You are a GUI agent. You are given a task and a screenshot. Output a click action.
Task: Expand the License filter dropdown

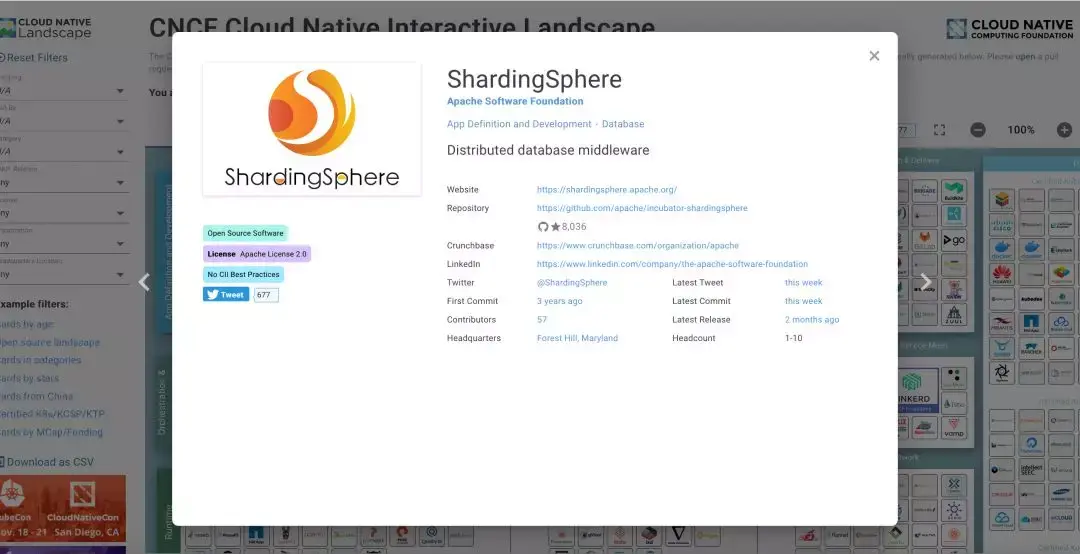tap(63, 213)
